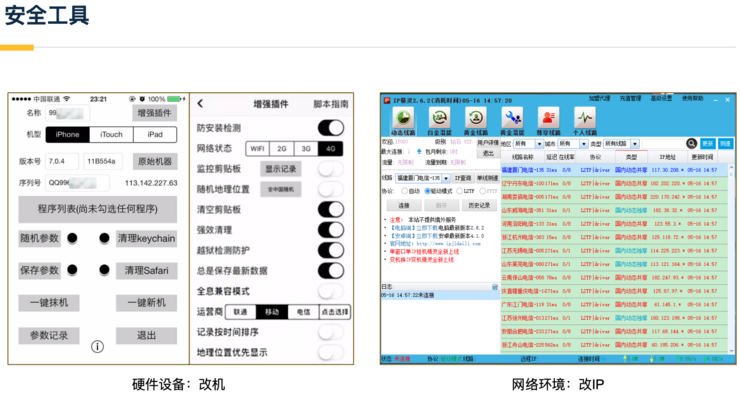Select the iTouch model segment
The width and height of the screenshot is (740, 393).
111,134
